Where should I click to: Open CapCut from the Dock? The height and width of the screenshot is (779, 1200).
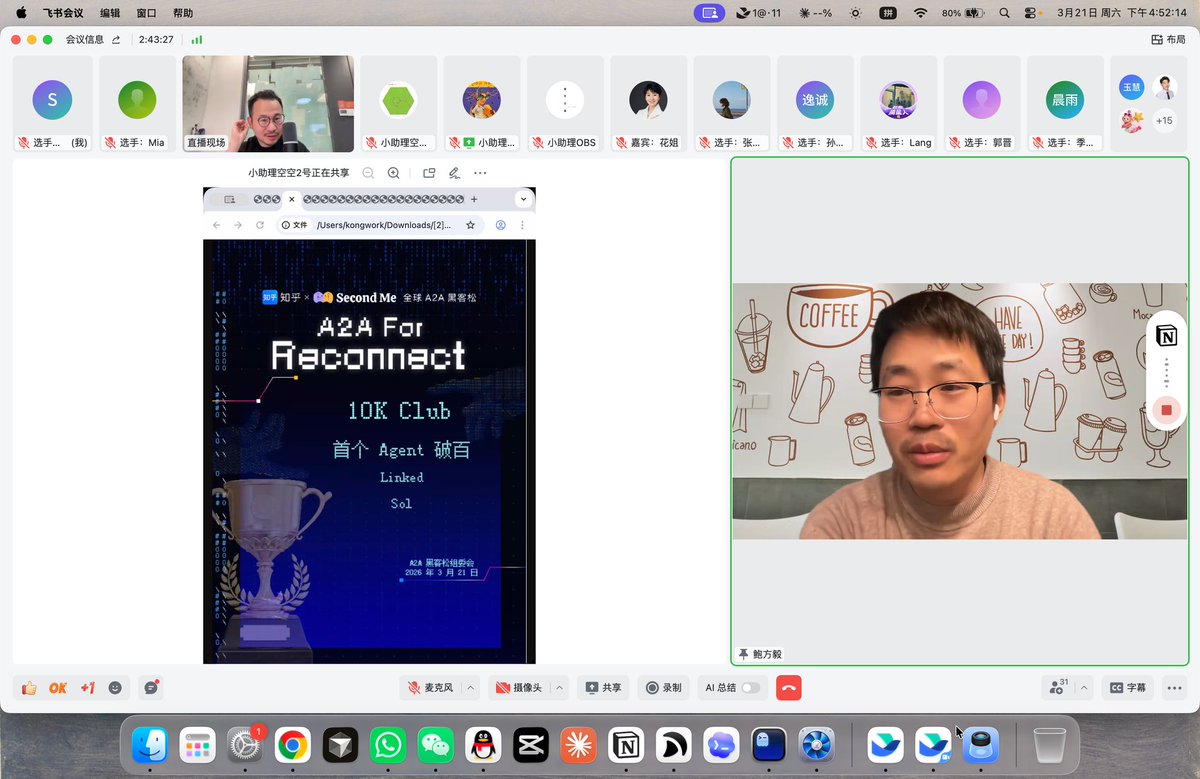point(531,745)
